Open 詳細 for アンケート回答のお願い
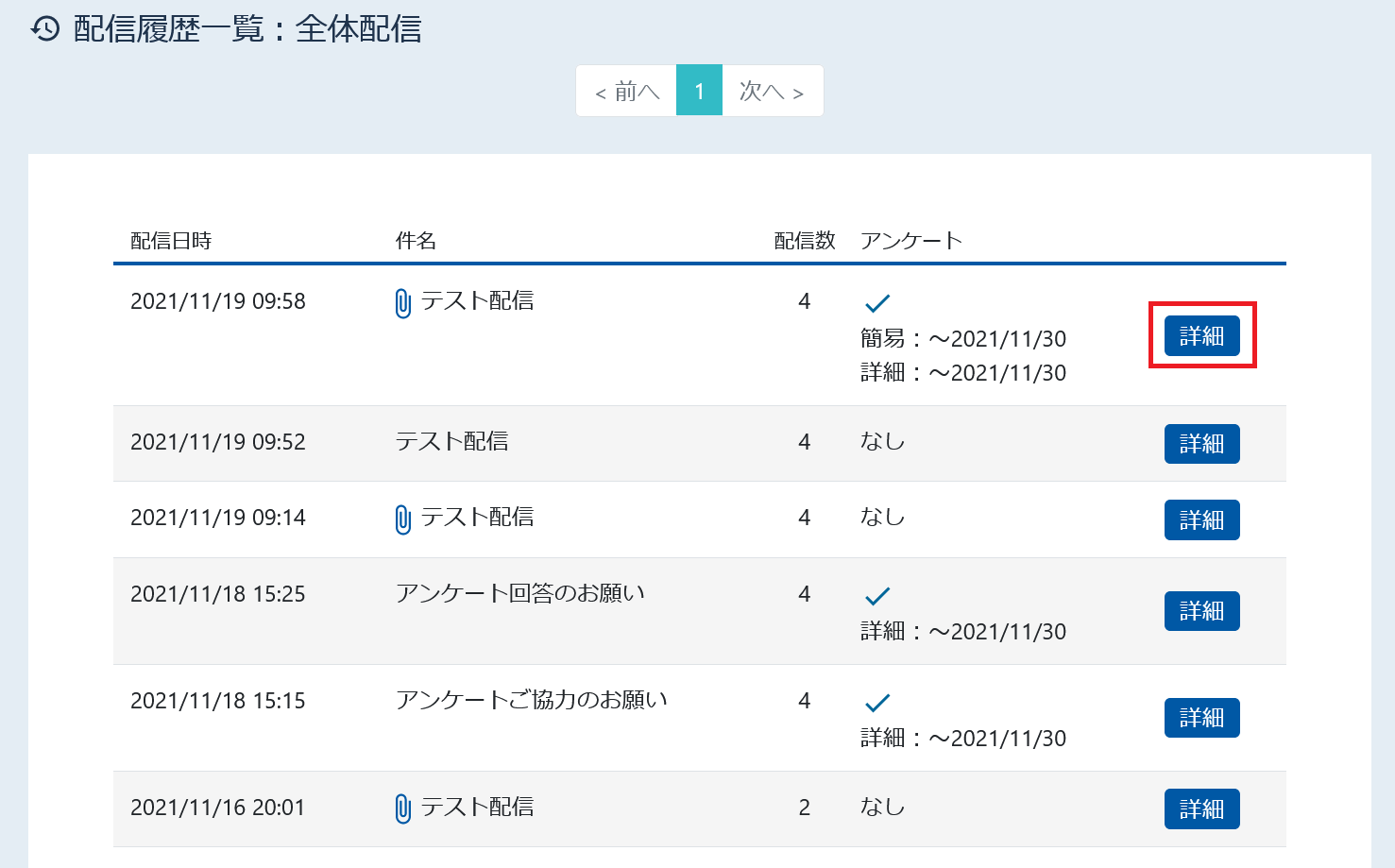The width and height of the screenshot is (1395, 868). pyautogui.click(x=1201, y=611)
